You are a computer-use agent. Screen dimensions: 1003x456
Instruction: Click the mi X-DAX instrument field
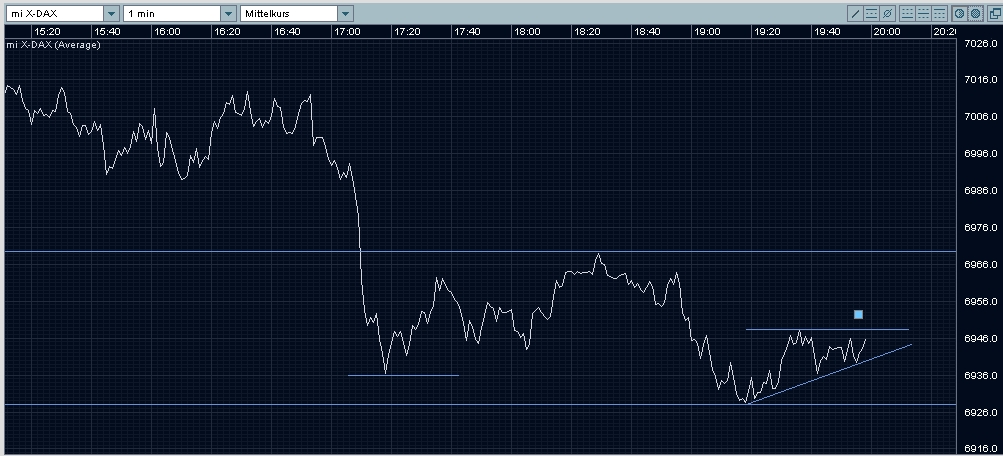(x=54, y=13)
